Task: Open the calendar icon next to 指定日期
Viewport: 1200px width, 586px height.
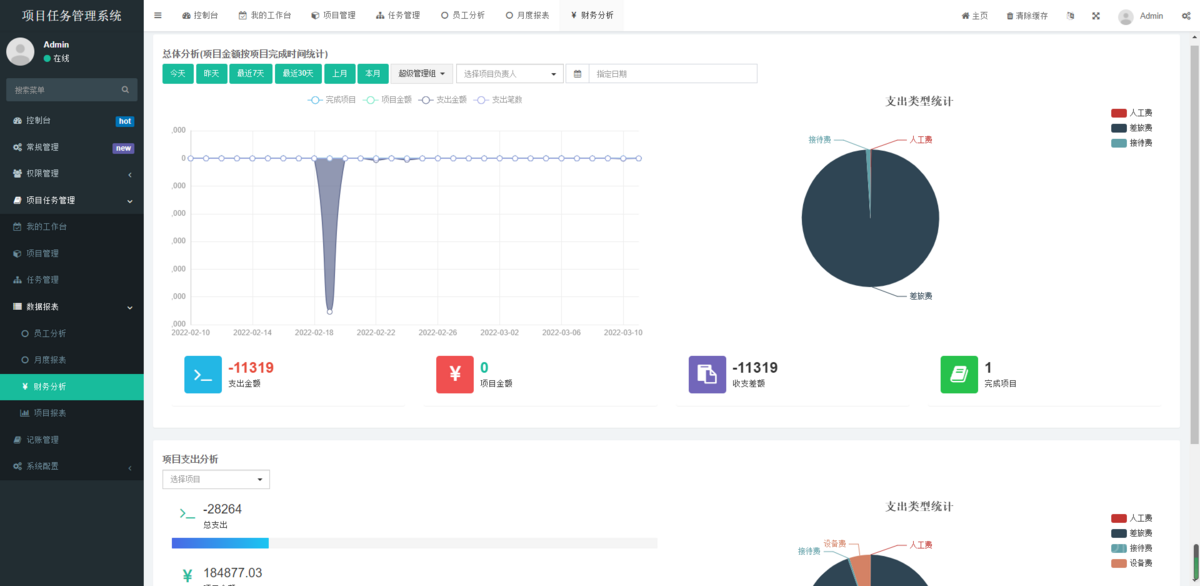Action: click(x=578, y=73)
